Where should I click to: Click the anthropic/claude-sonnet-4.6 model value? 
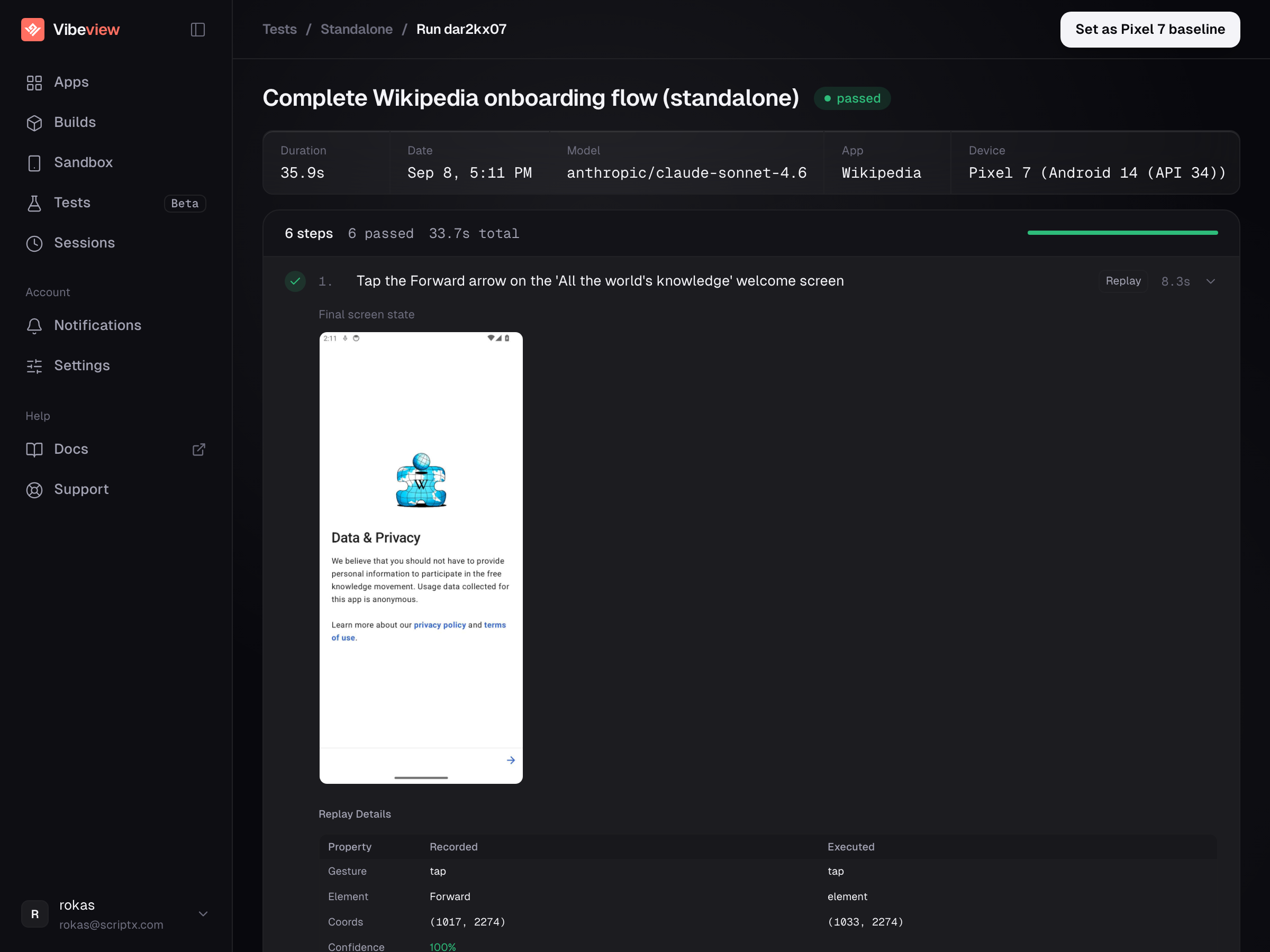(687, 173)
